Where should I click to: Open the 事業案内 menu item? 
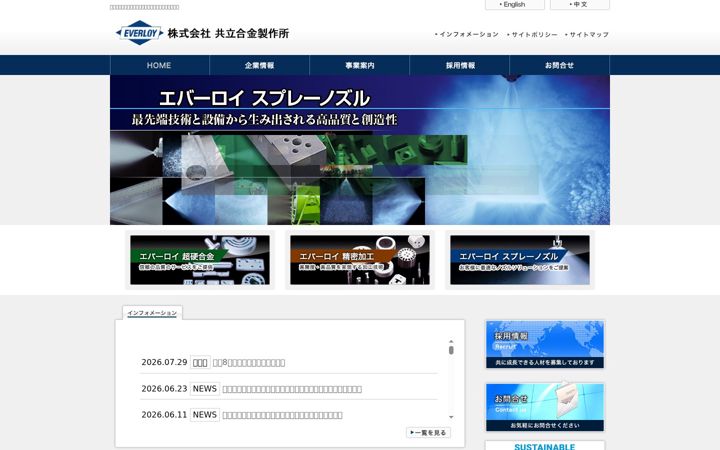pos(360,65)
